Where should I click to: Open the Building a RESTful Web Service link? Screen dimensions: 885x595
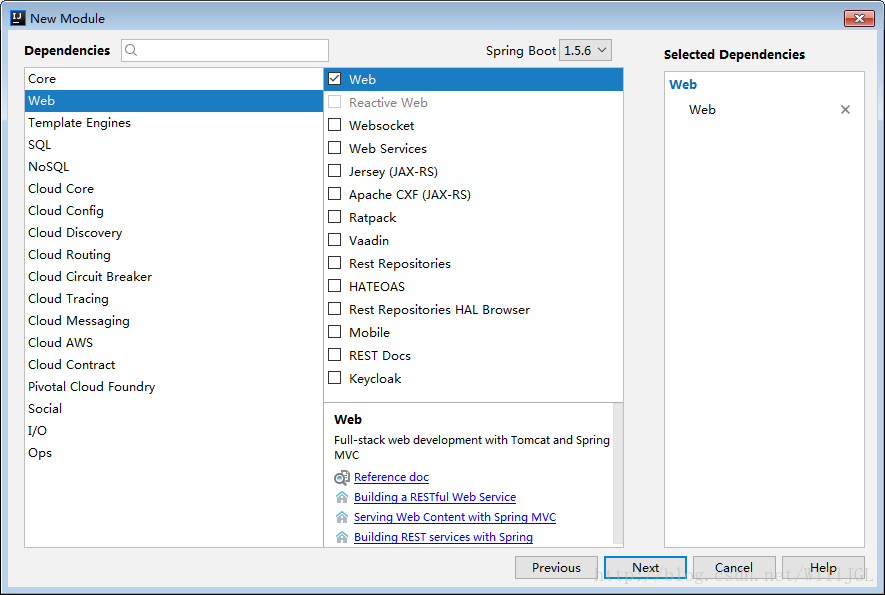(x=435, y=497)
